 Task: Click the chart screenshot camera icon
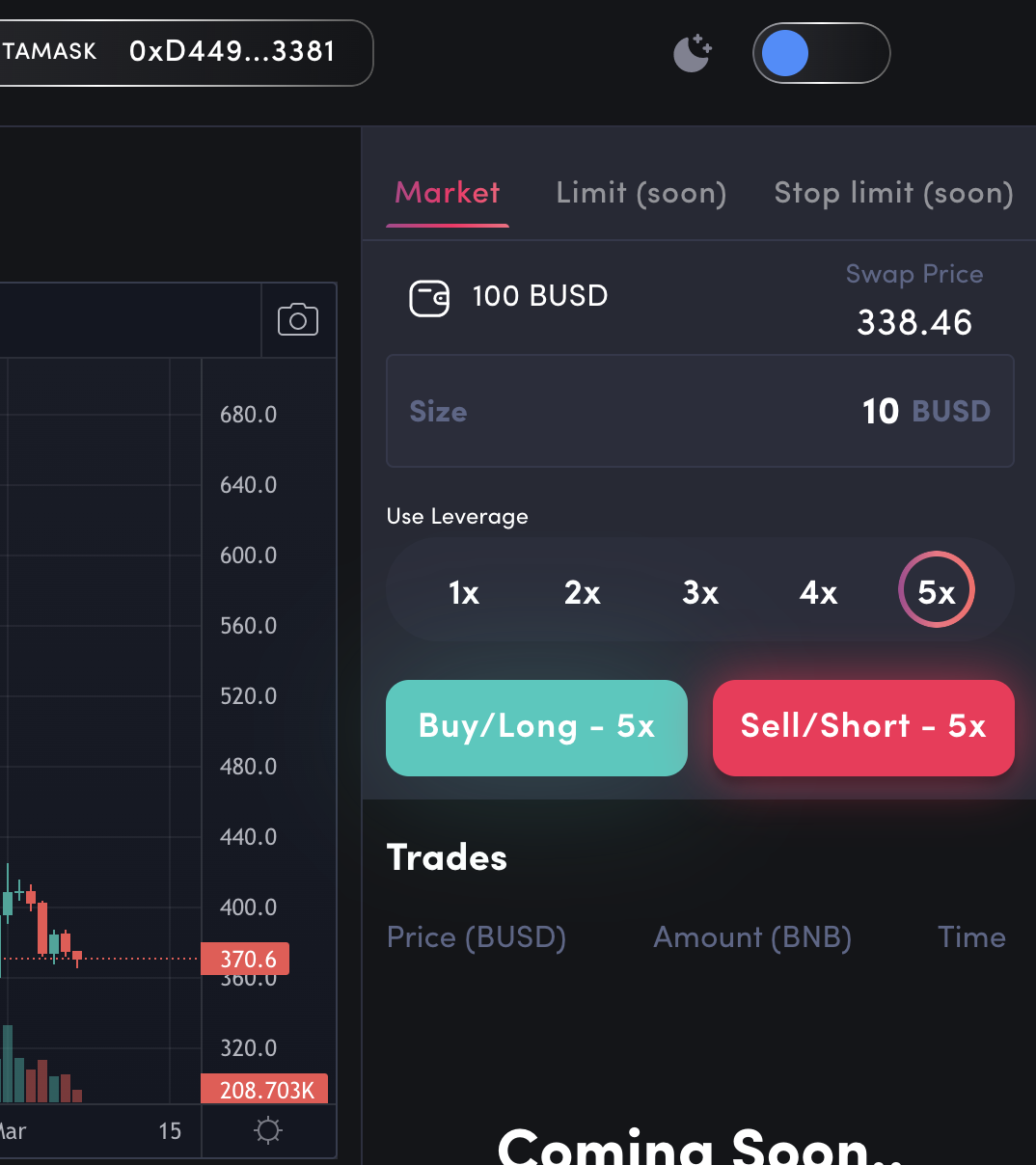pyautogui.click(x=298, y=320)
